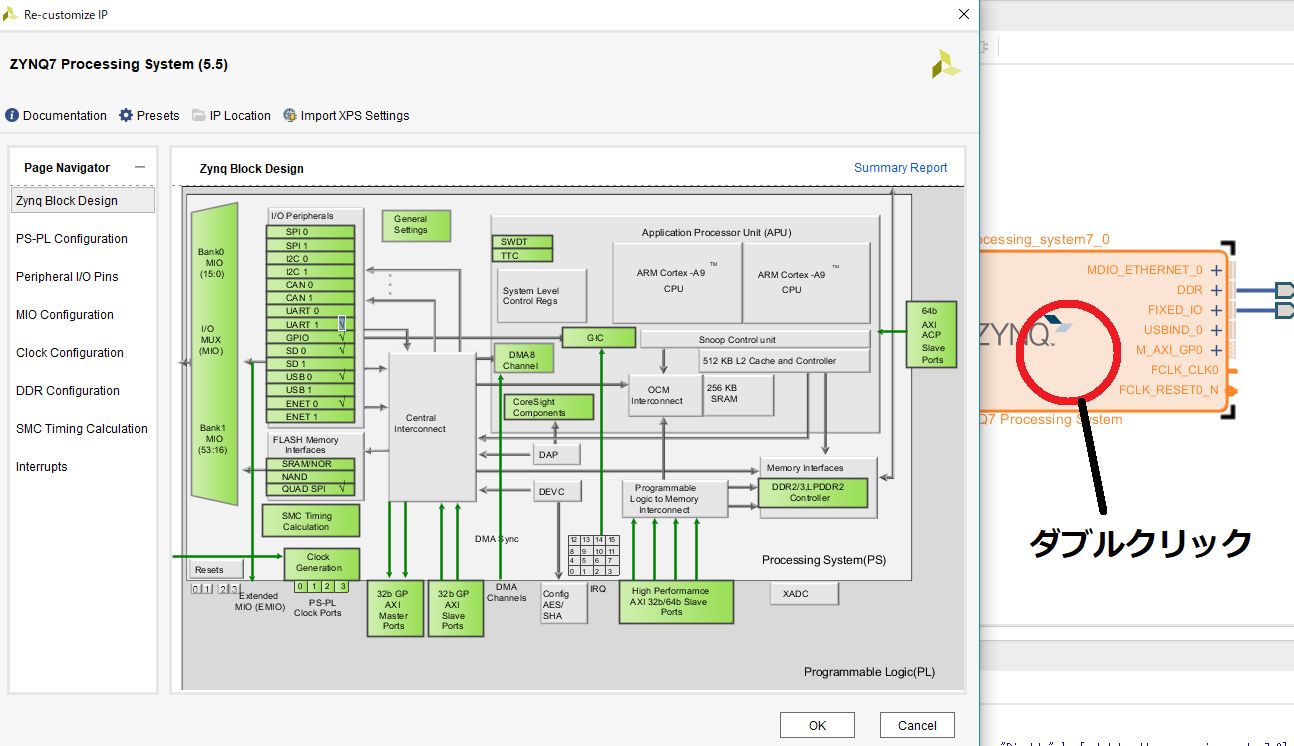Click the Presets gear icon

coord(126,116)
